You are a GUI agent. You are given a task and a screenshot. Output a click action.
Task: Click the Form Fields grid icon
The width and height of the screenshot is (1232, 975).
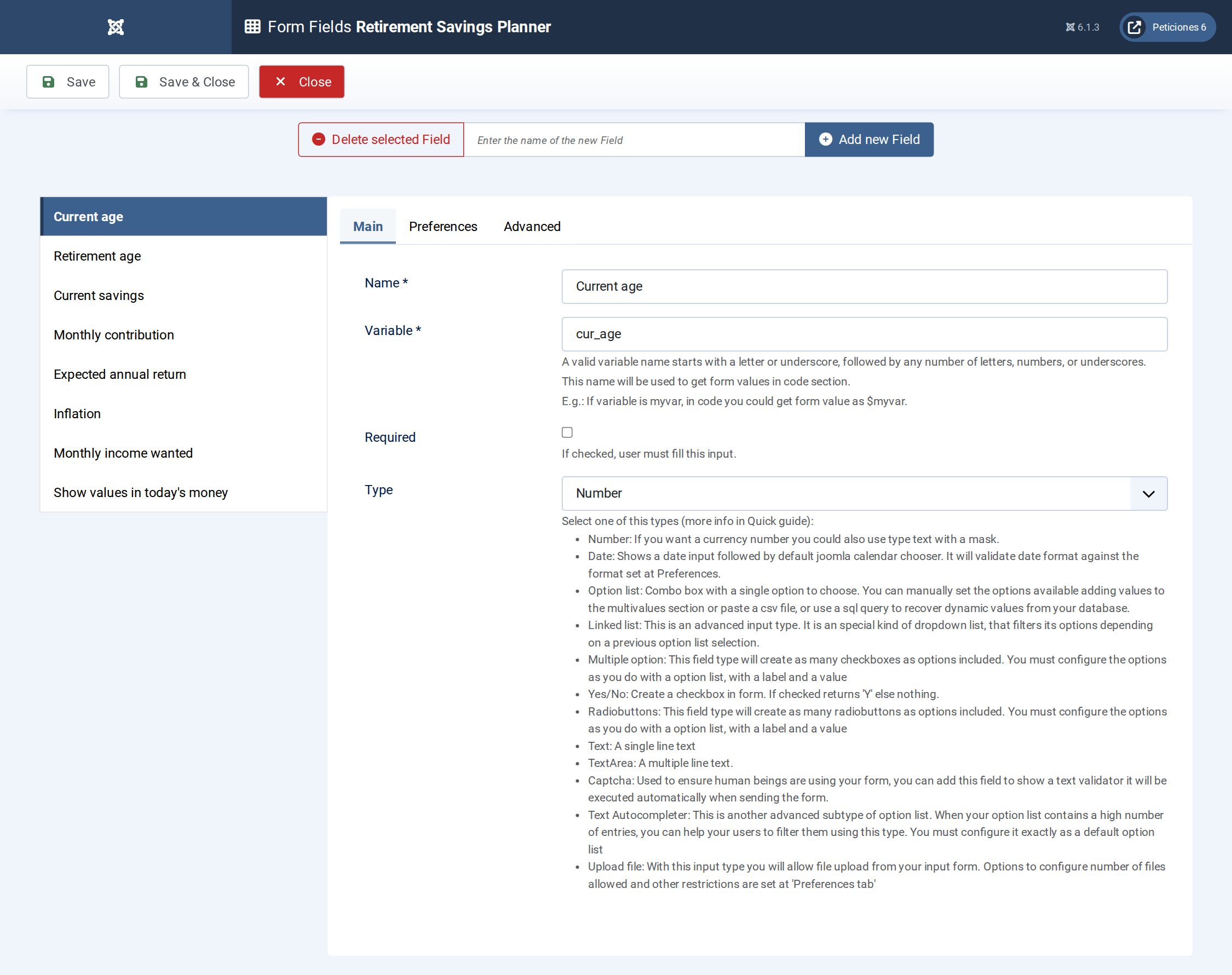point(252,26)
